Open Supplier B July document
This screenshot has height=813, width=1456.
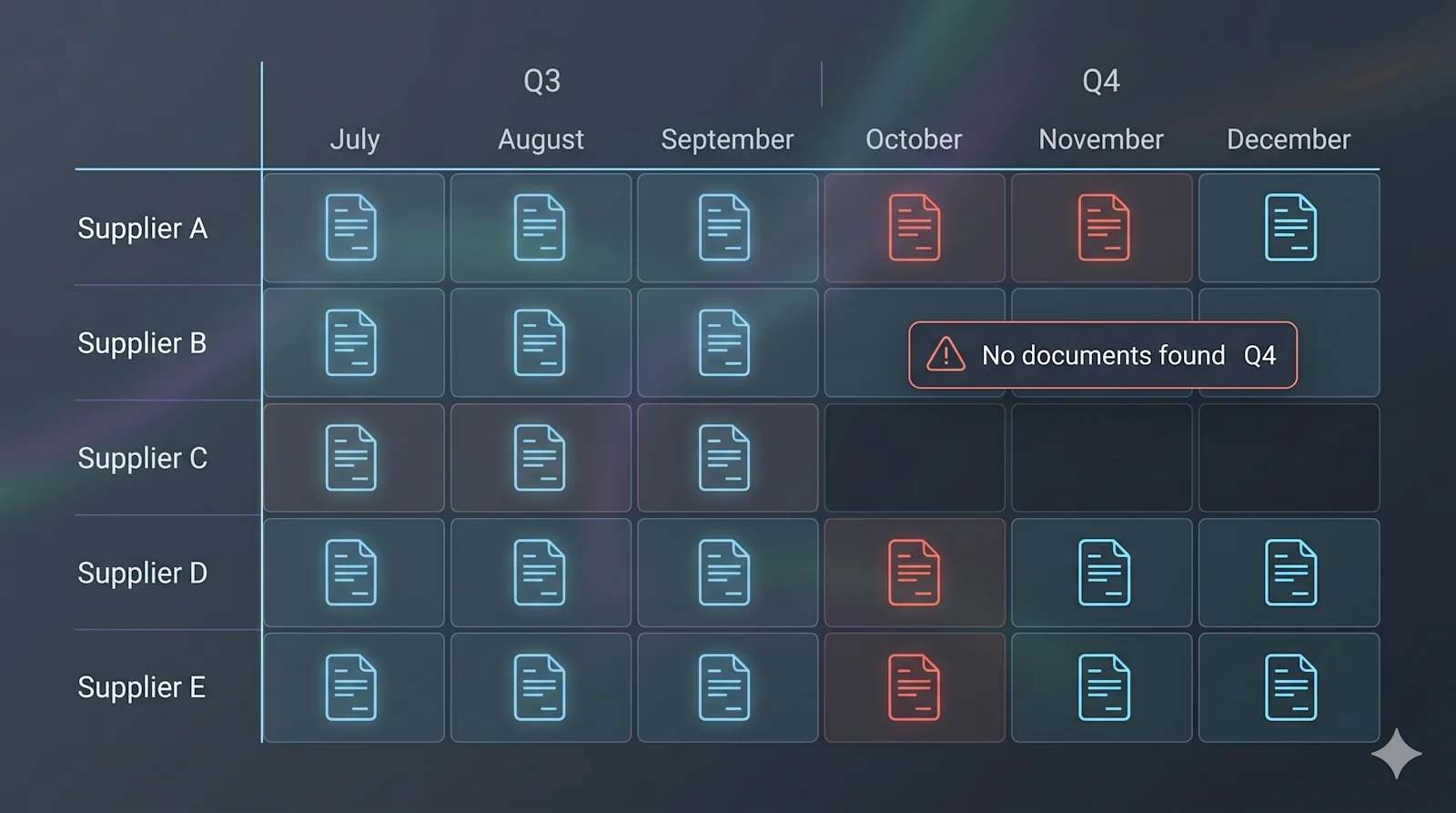pos(351,343)
